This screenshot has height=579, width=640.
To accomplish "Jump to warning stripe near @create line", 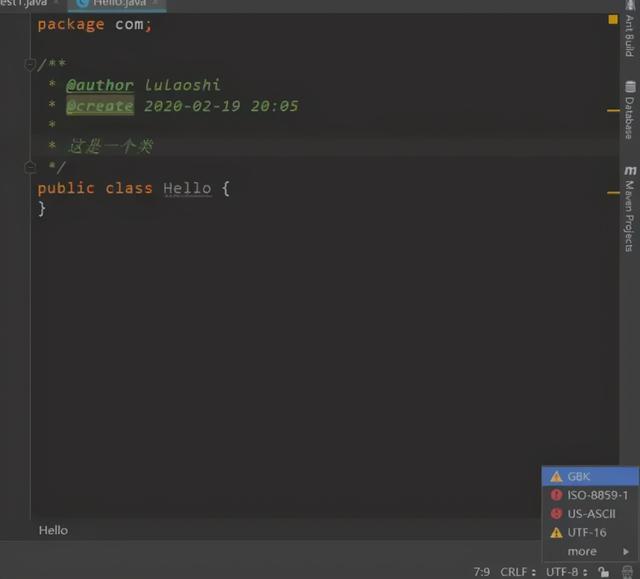I will point(613,110).
